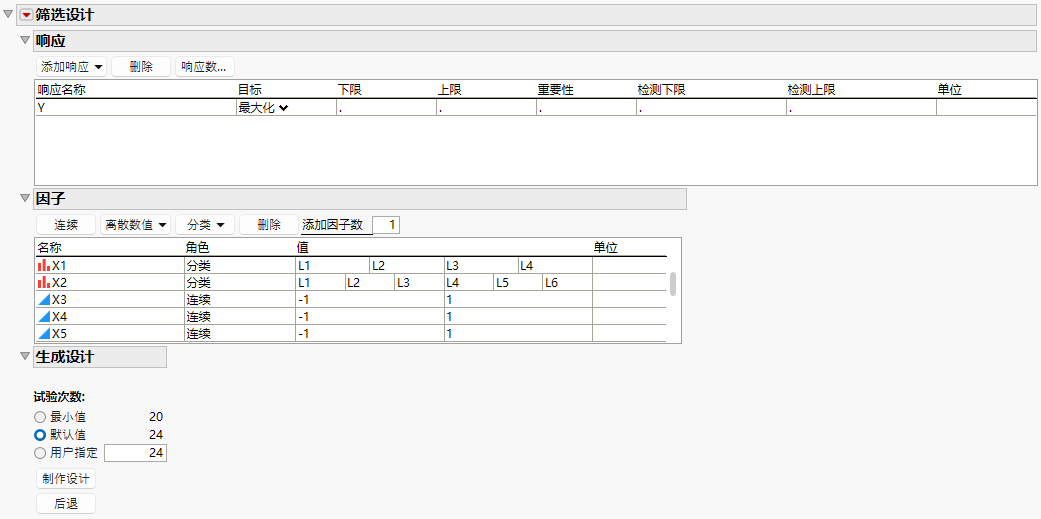Click the factor table vertical scrollbar
Viewport: 1041px width, 519px height.
[x=673, y=283]
